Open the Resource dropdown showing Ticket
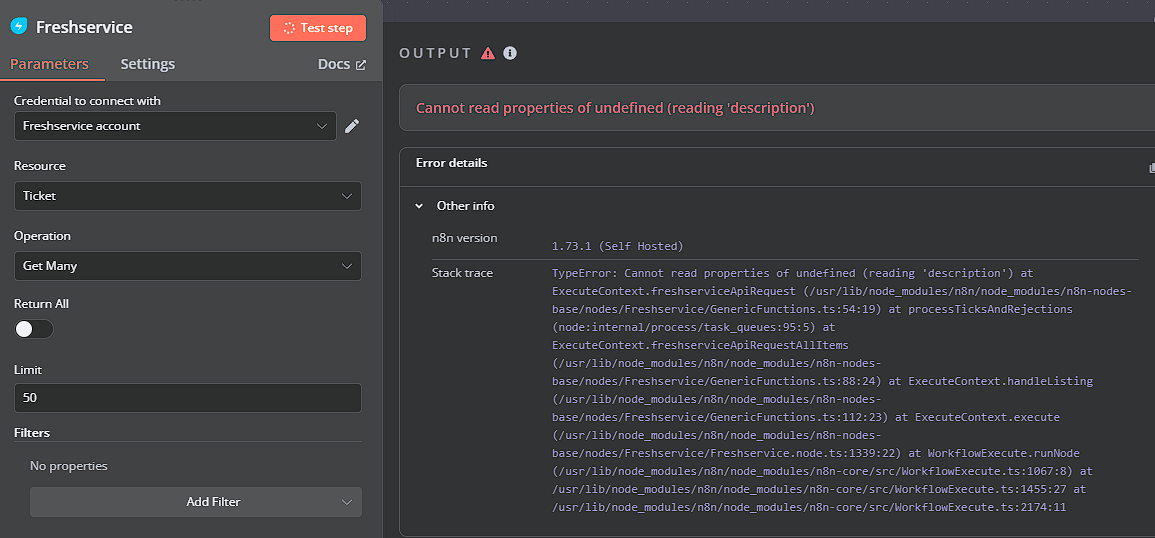This screenshot has height=538, width=1155. pos(188,196)
